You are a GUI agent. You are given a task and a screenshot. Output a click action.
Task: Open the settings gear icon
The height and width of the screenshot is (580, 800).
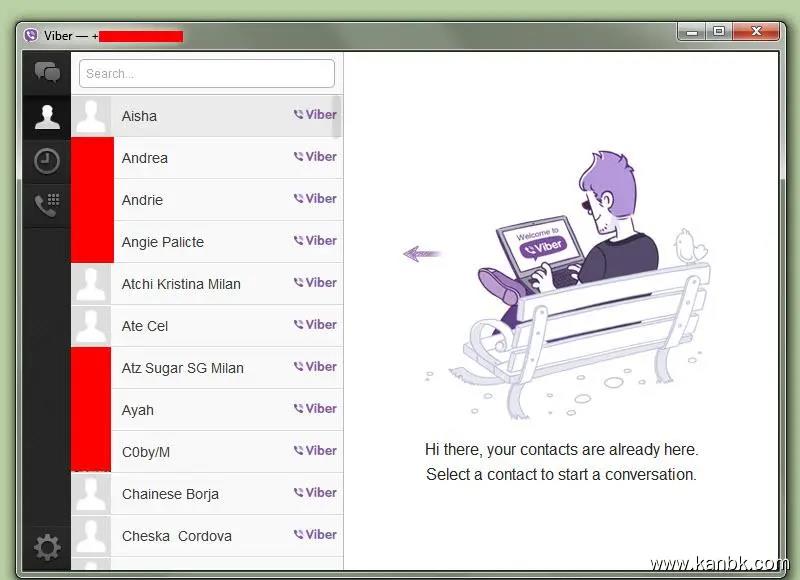47,547
